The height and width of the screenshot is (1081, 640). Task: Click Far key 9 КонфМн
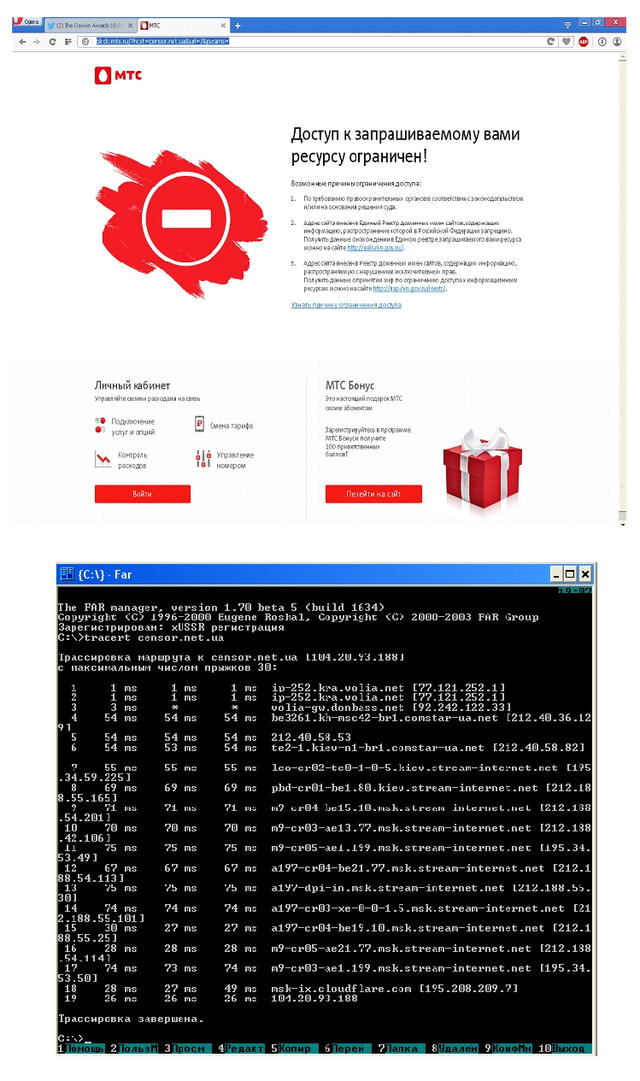[x=508, y=1048]
